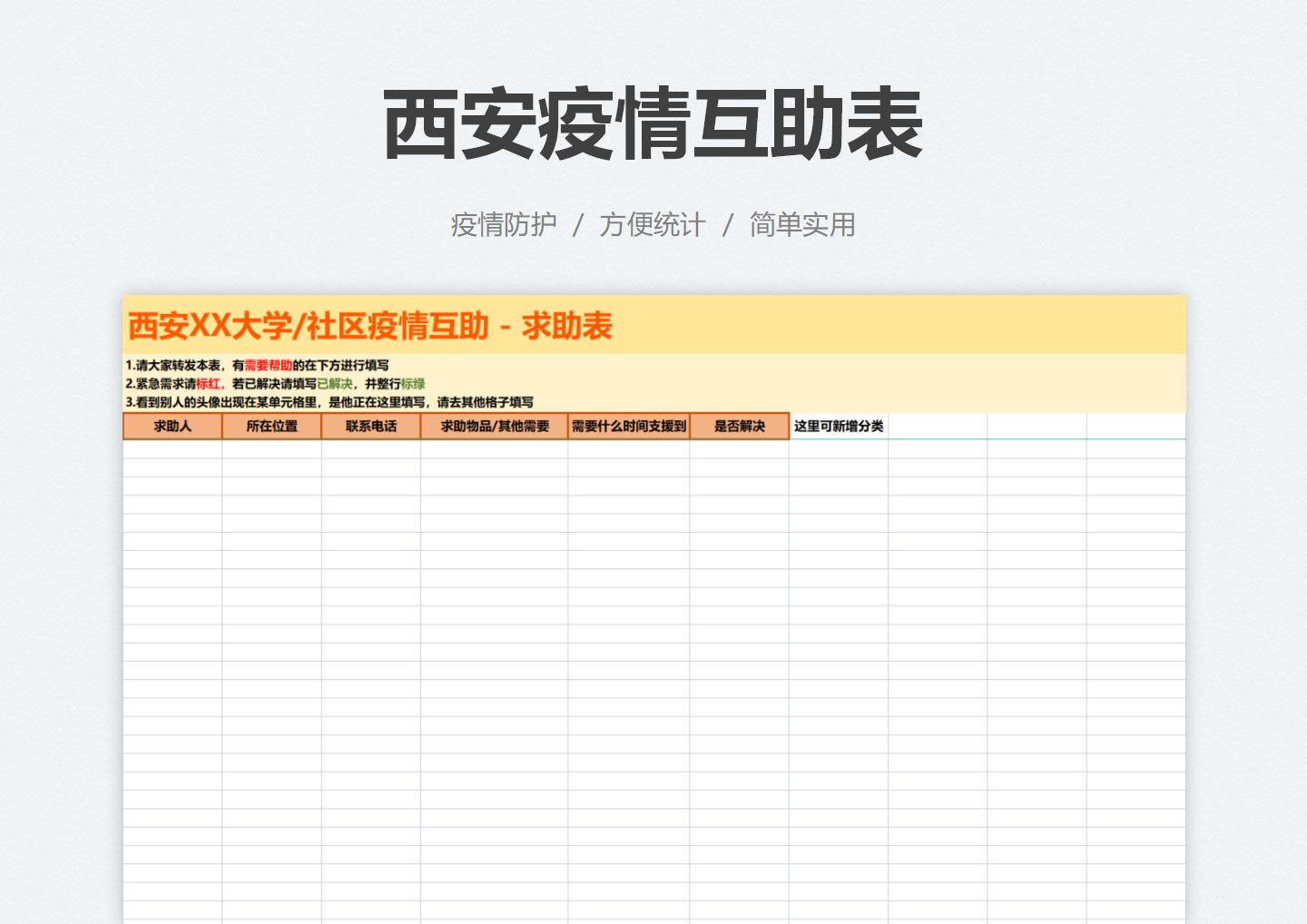Click the 求助人 column header
1307x924 pixels.
(172, 425)
